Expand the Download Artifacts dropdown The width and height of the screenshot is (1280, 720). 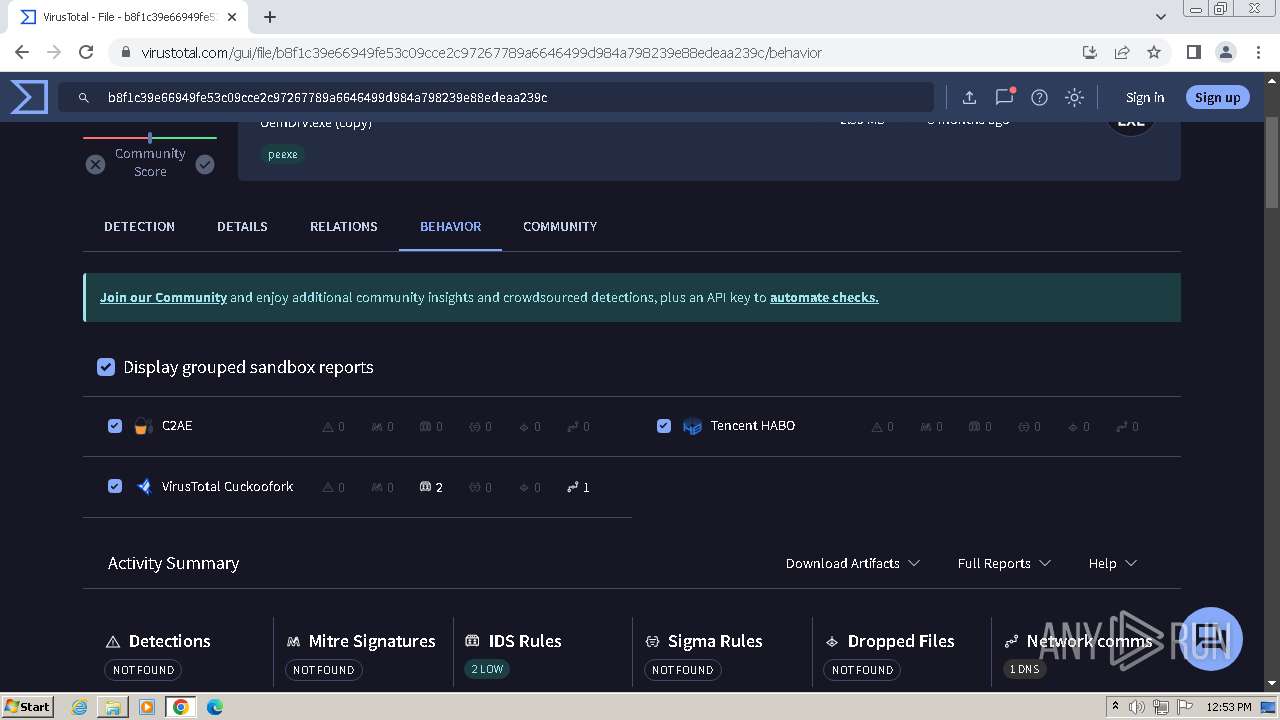point(853,563)
